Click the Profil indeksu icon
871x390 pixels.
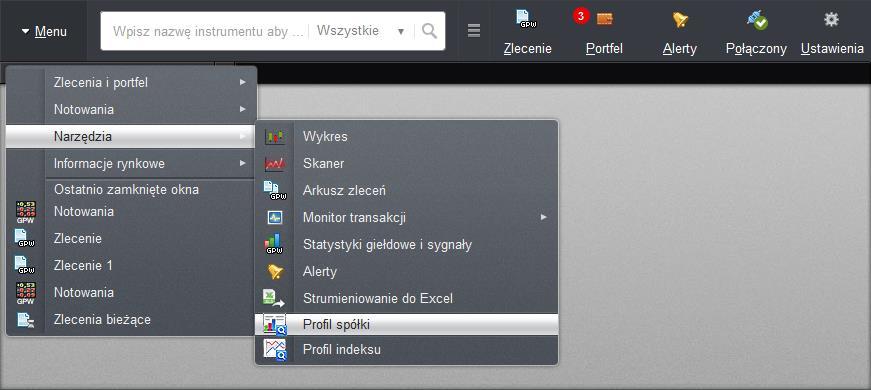click(x=274, y=350)
